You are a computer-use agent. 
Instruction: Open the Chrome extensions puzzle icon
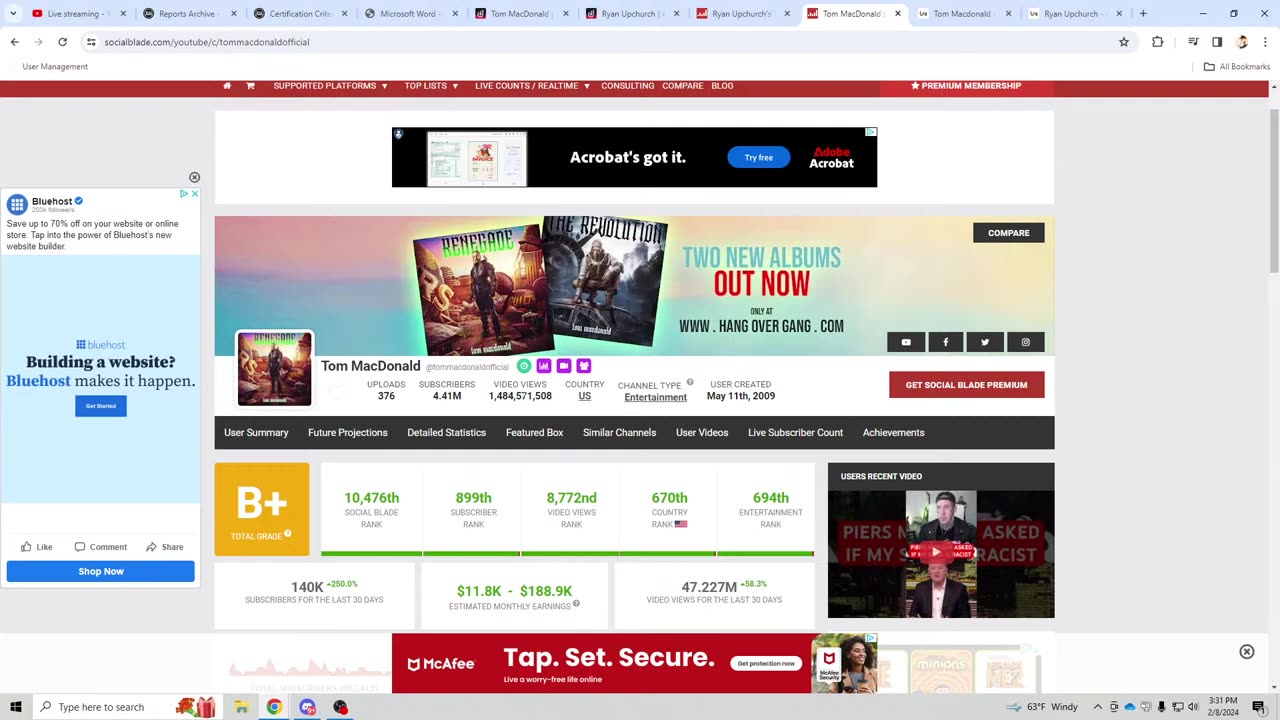click(x=1157, y=42)
